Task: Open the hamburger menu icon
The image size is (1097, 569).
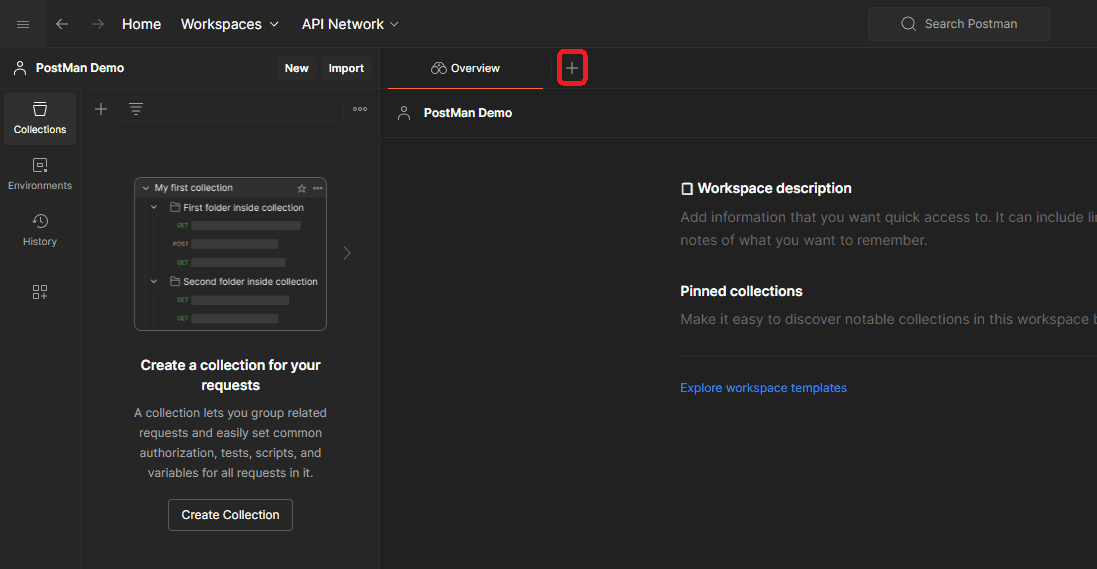Action: click(x=23, y=24)
